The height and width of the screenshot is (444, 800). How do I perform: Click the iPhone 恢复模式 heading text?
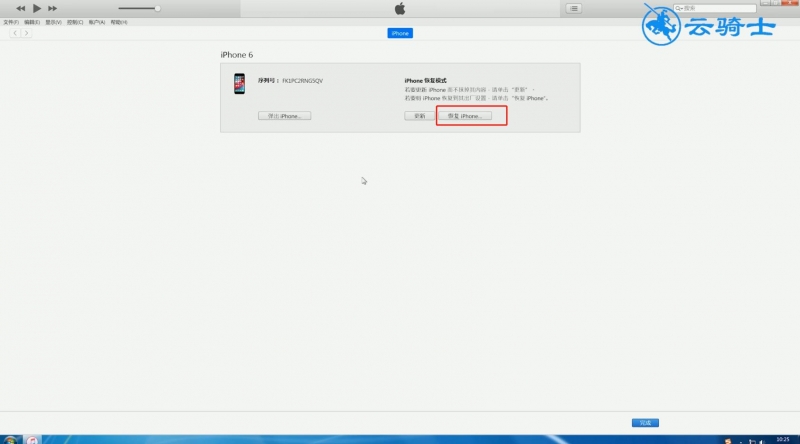click(x=426, y=81)
